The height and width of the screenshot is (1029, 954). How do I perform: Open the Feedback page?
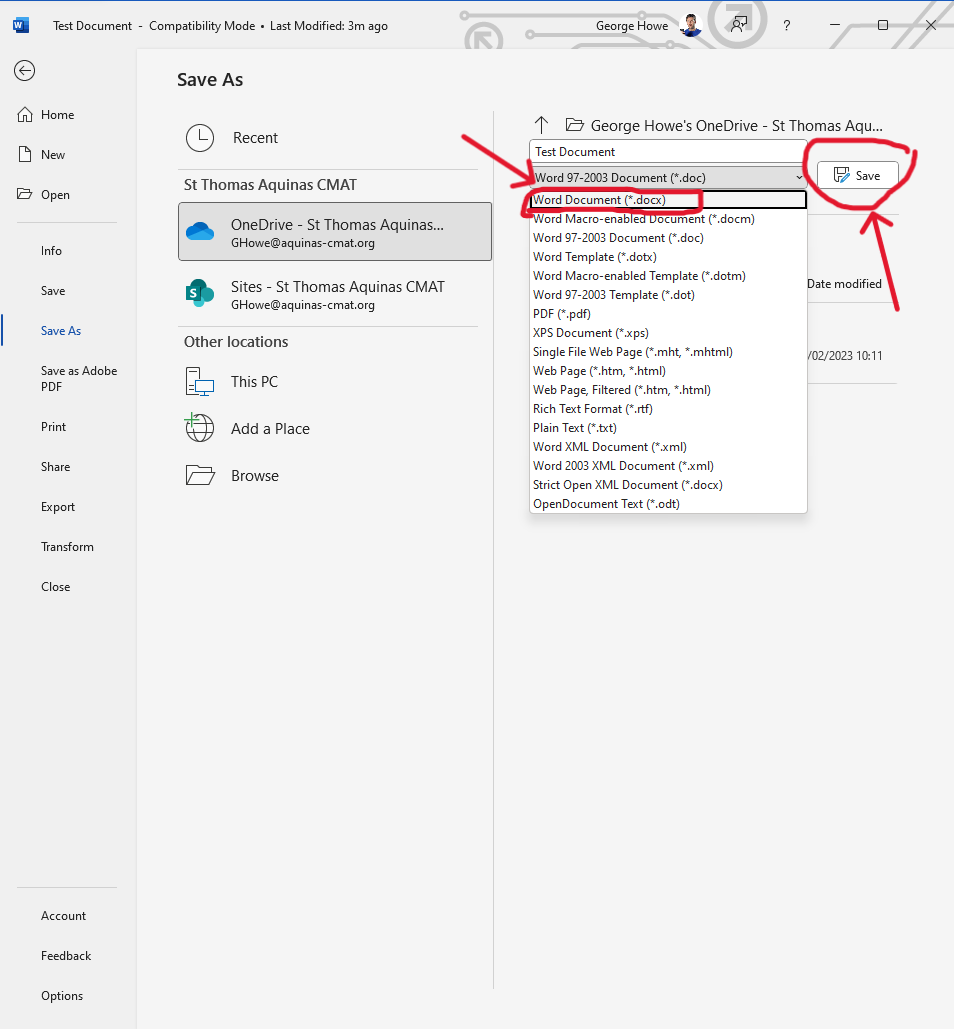click(66, 956)
